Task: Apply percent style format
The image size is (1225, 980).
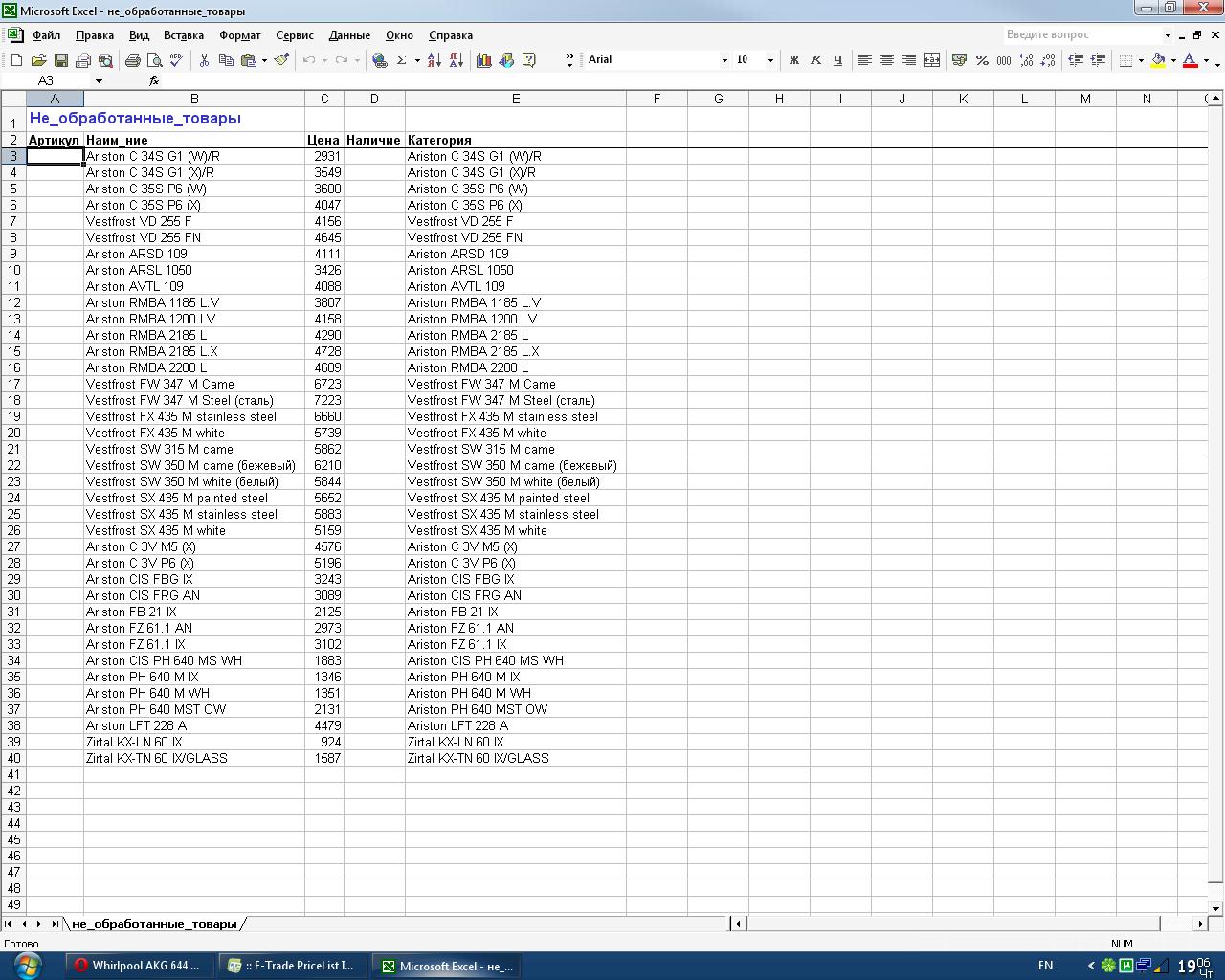Action: pyautogui.click(x=982, y=60)
